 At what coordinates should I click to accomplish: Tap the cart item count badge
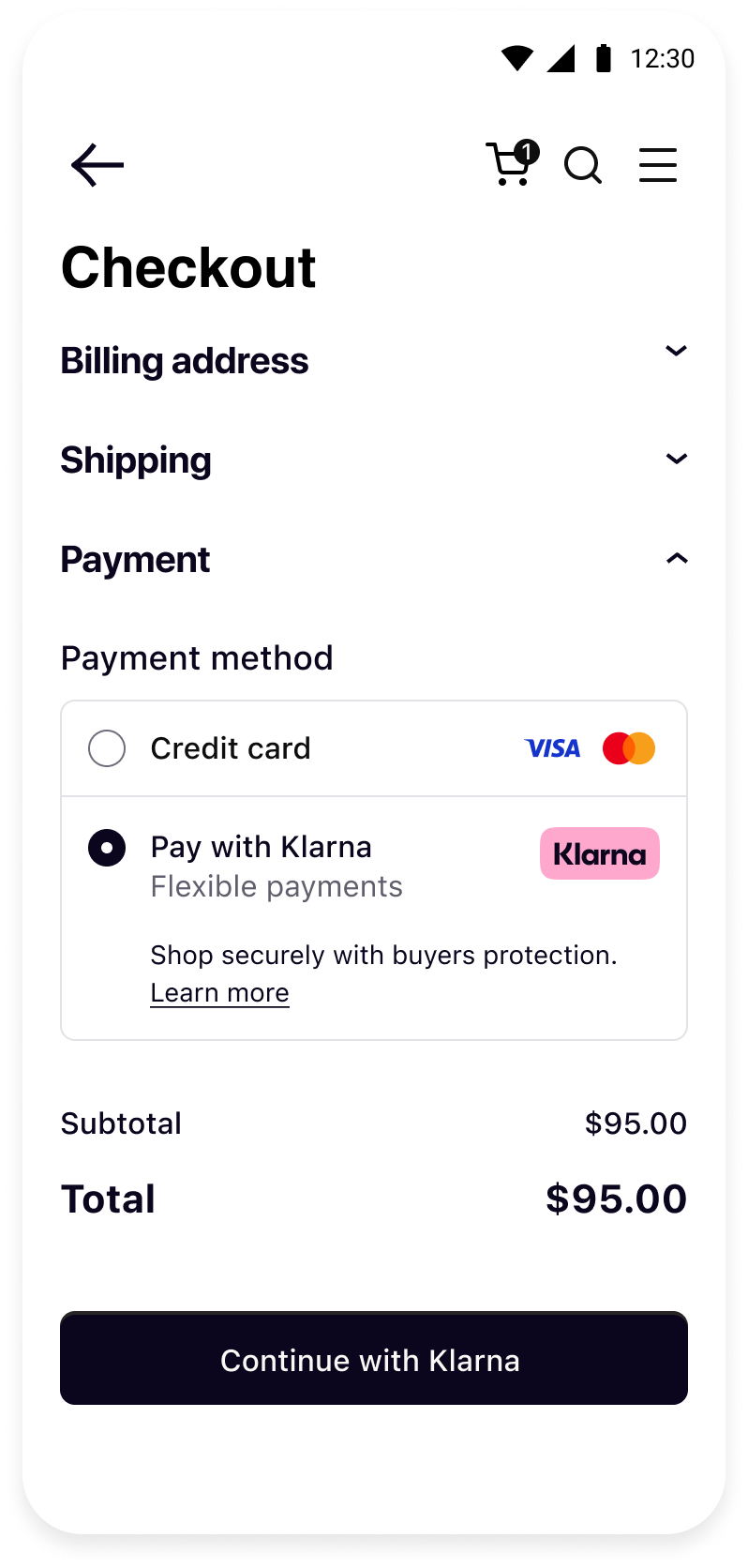click(527, 151)
